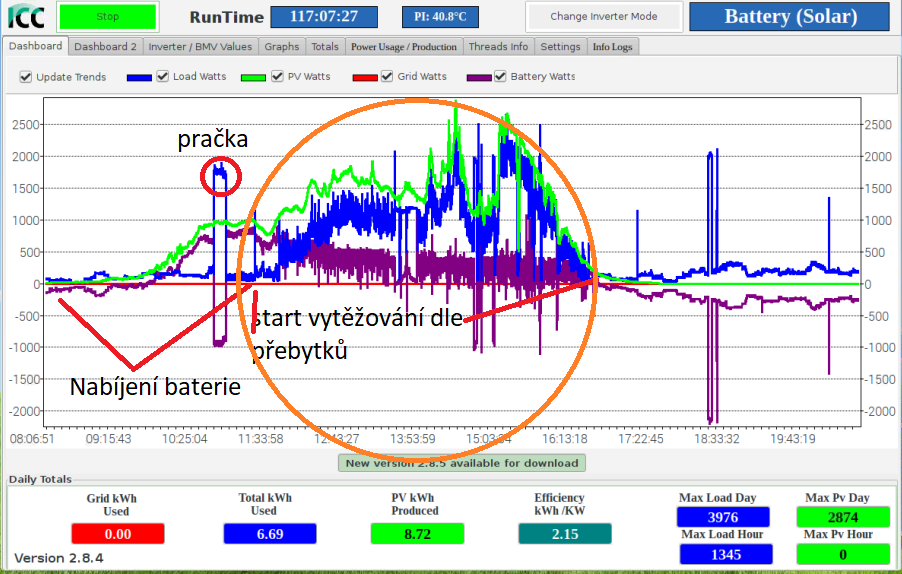Select the Totals tab

[x=325, y=47]
